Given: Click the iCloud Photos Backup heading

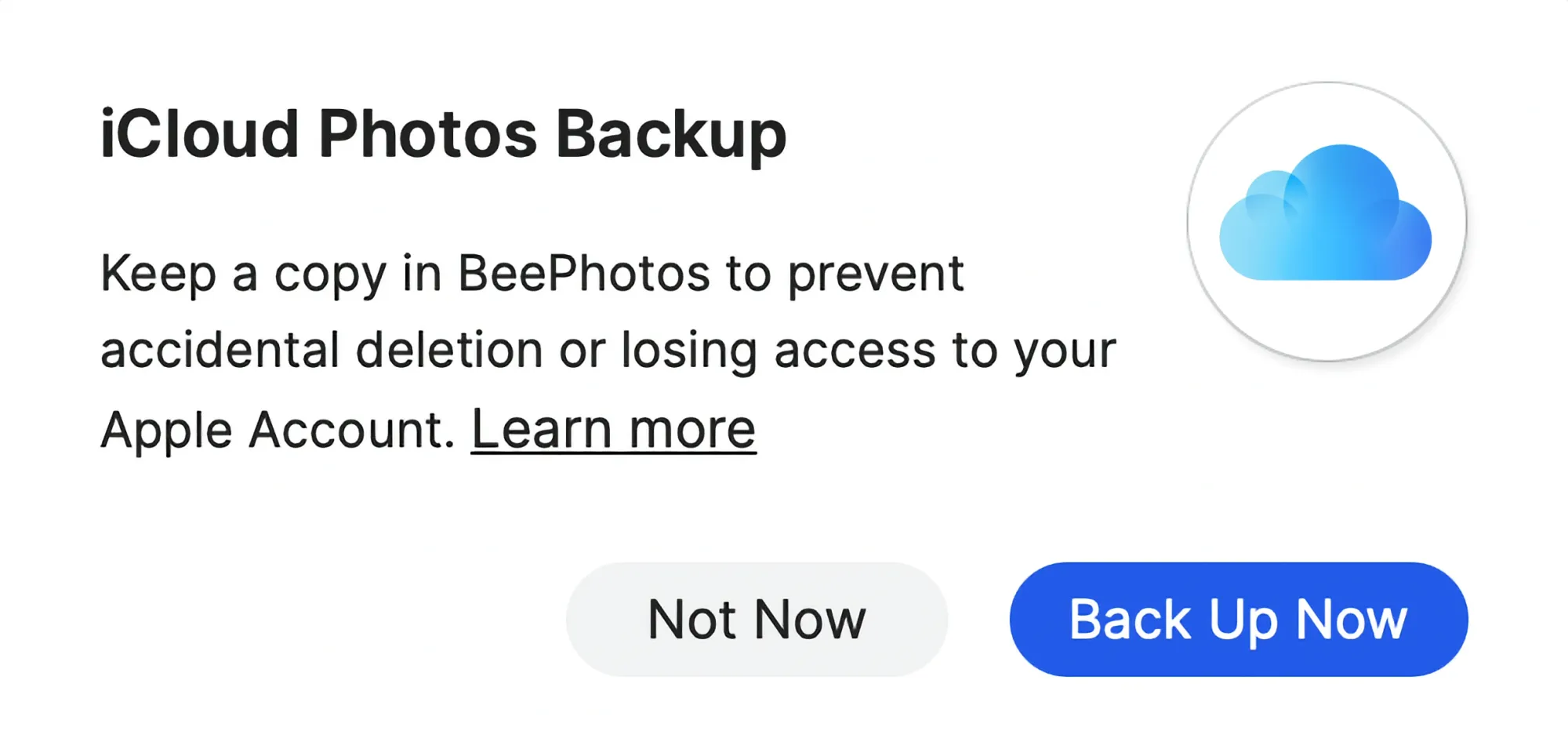Looking at the screenshot, I should coord(443,134).
